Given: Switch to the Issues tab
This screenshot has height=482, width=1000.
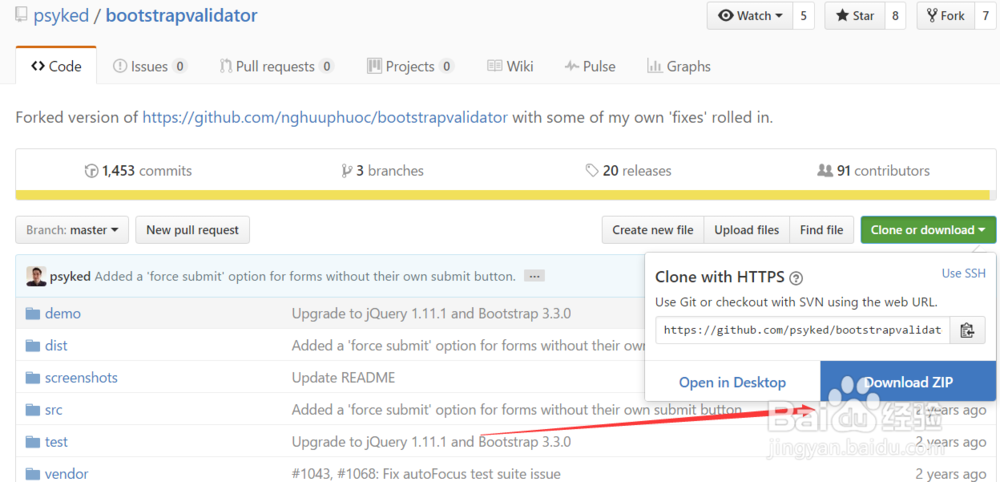Looking at the screenshot, I should coord(150,66).
